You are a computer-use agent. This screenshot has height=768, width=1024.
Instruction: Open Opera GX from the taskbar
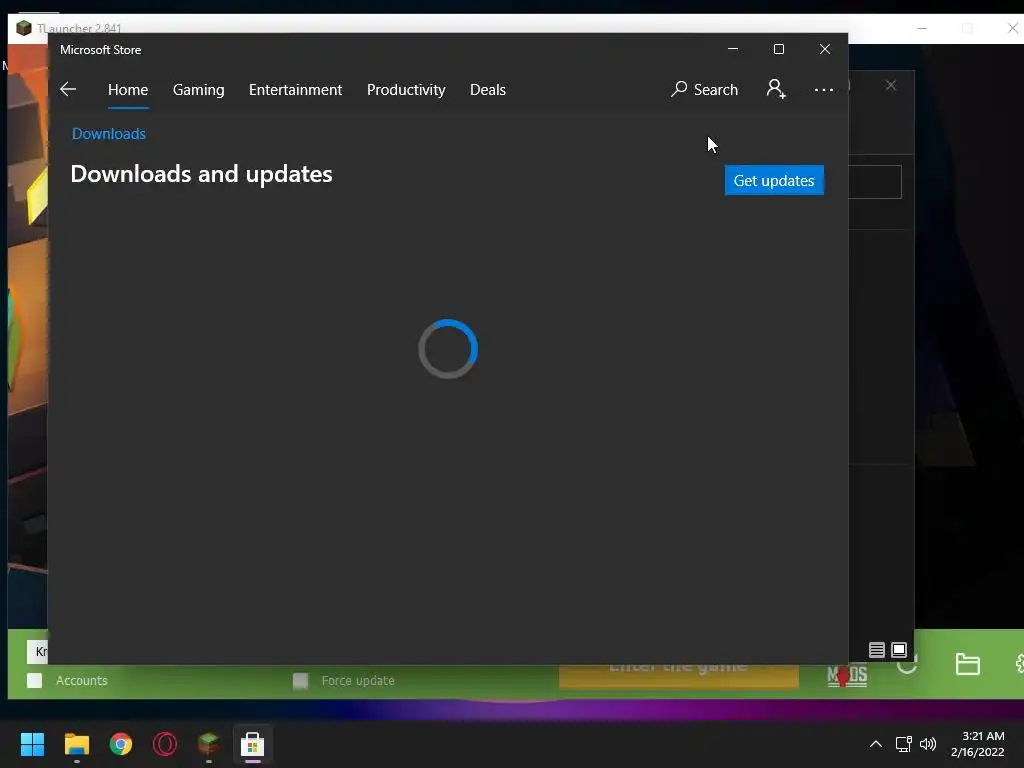tap(165, 744)
